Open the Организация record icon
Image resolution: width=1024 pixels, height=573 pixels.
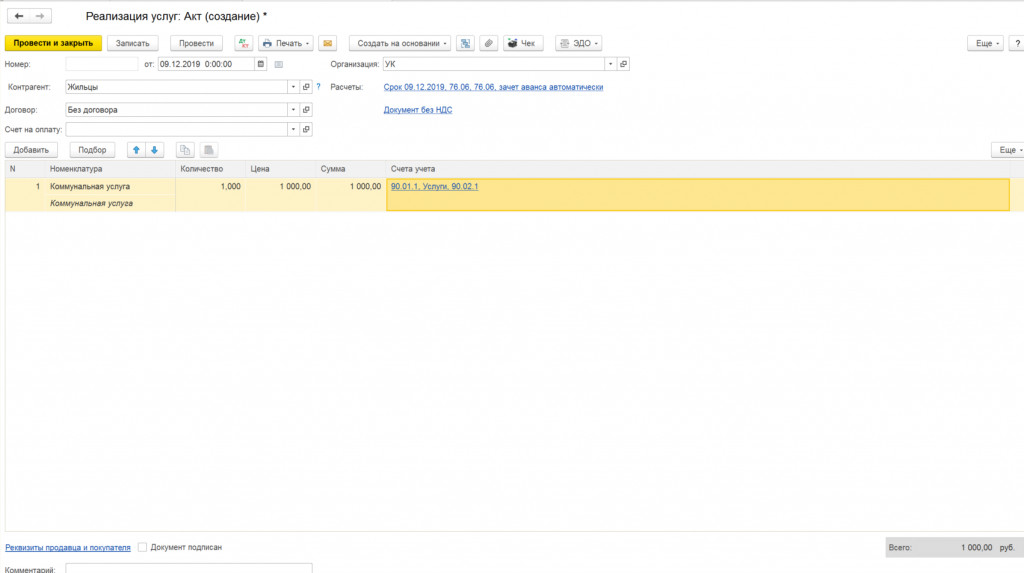tap(624, 64)
